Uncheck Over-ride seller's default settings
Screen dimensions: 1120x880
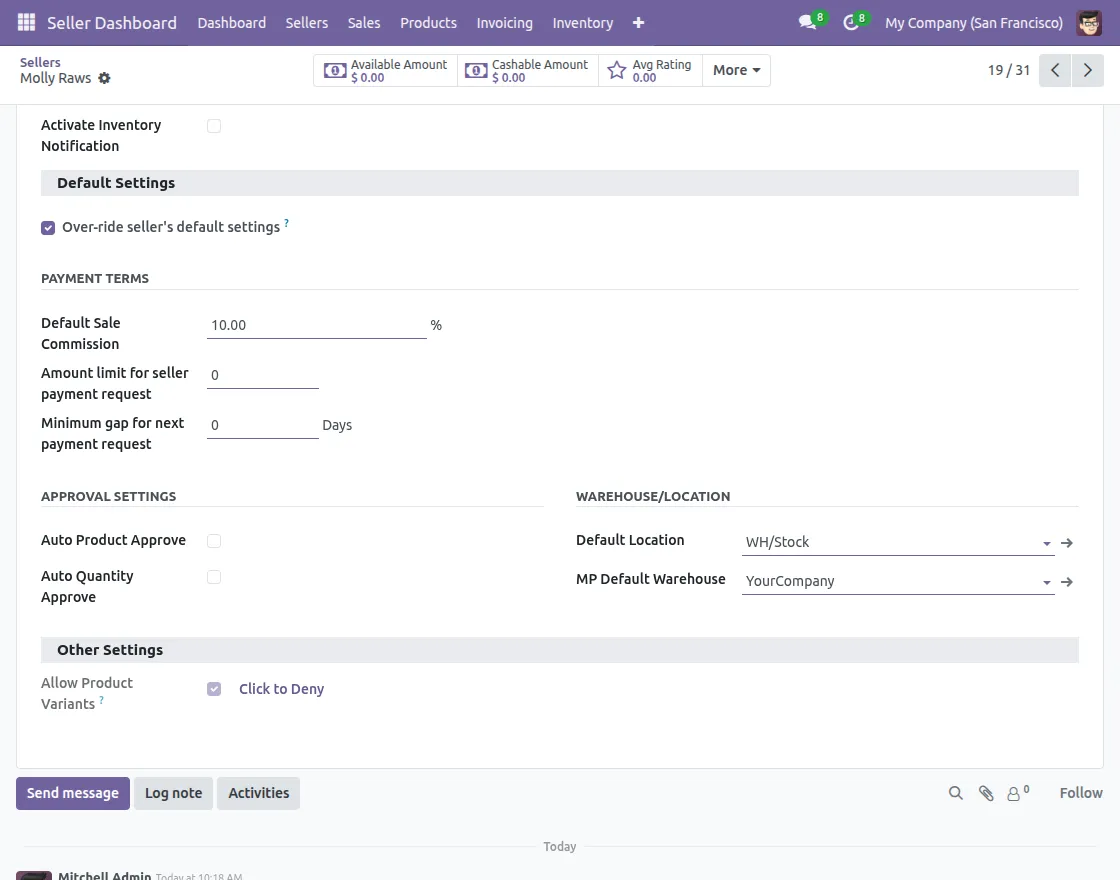48,227
